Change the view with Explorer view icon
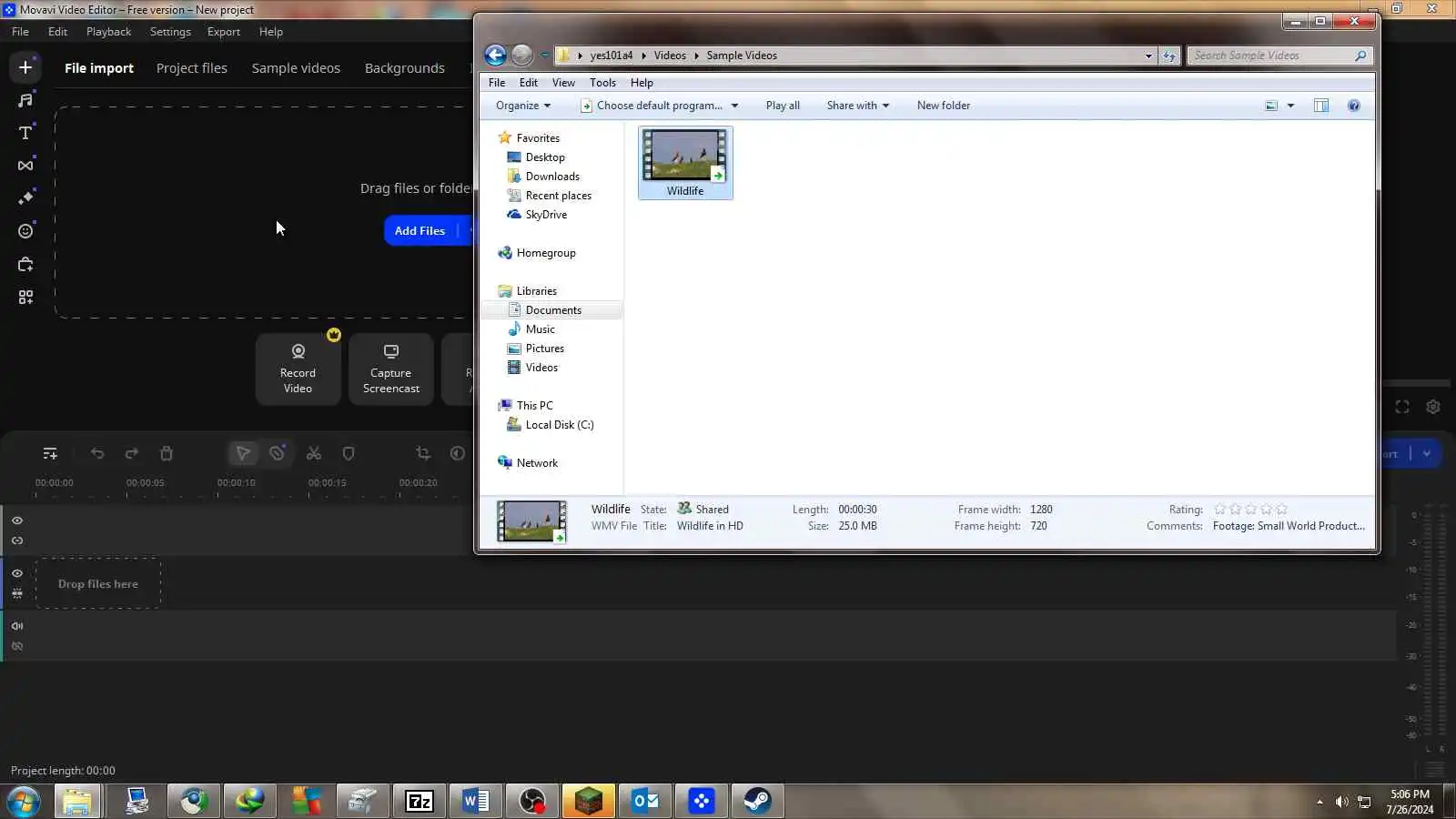The width and height of the screenshot is (1456, 819). (x=1271, y=106)
